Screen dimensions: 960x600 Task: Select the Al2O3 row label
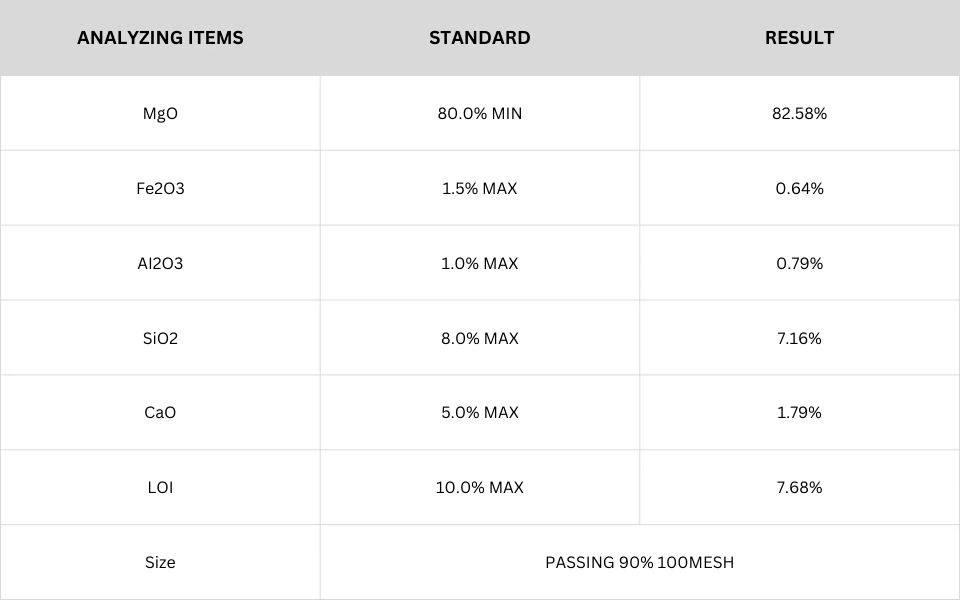pyautogui.click(x=160, y=263)
